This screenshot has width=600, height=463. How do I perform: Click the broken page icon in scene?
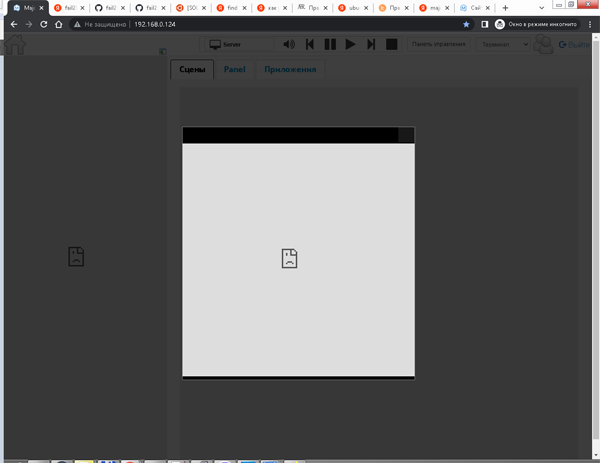tap(289, 258)
